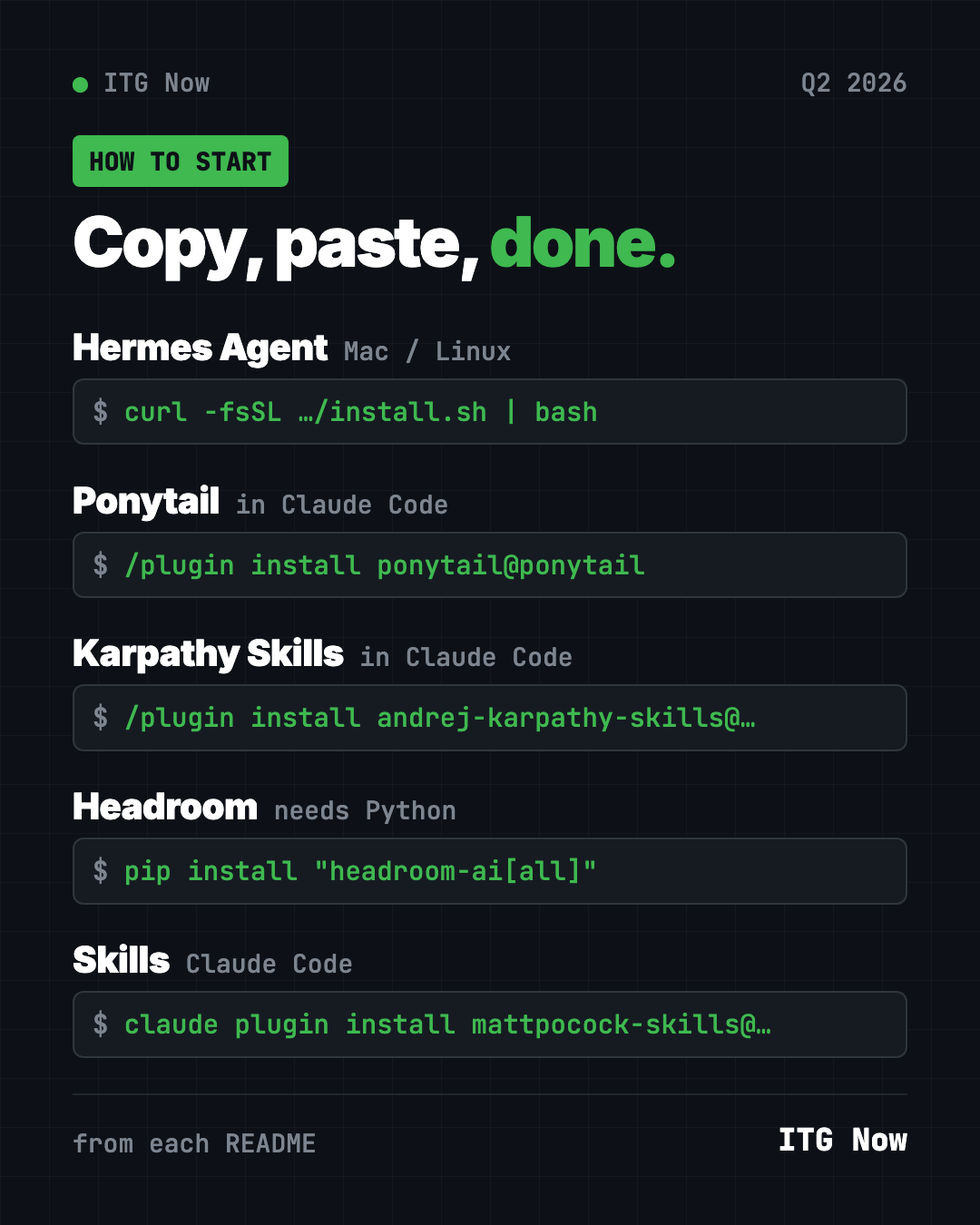Click the $ prompt in curl command
Screen dimensions: 980x1225
click(101, 412)
